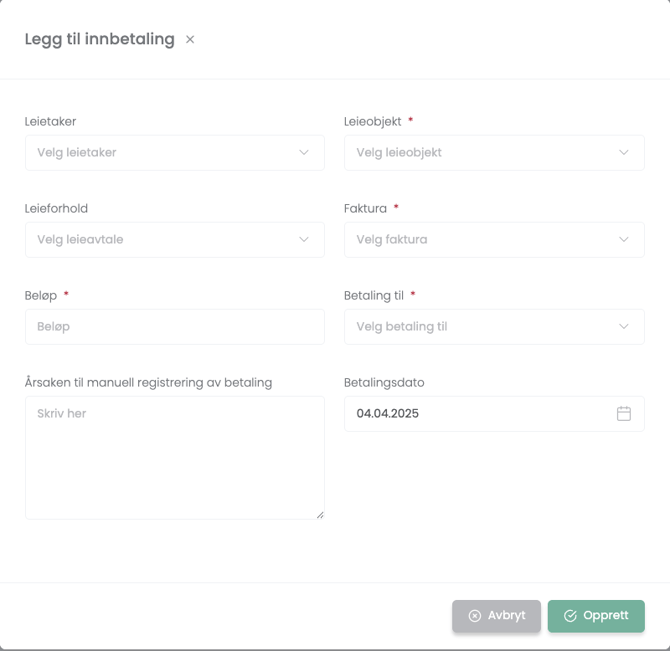Click the Faktura dropdown chevron arrow
Viewport: 670px width, 651px height.
coord(623,240)
